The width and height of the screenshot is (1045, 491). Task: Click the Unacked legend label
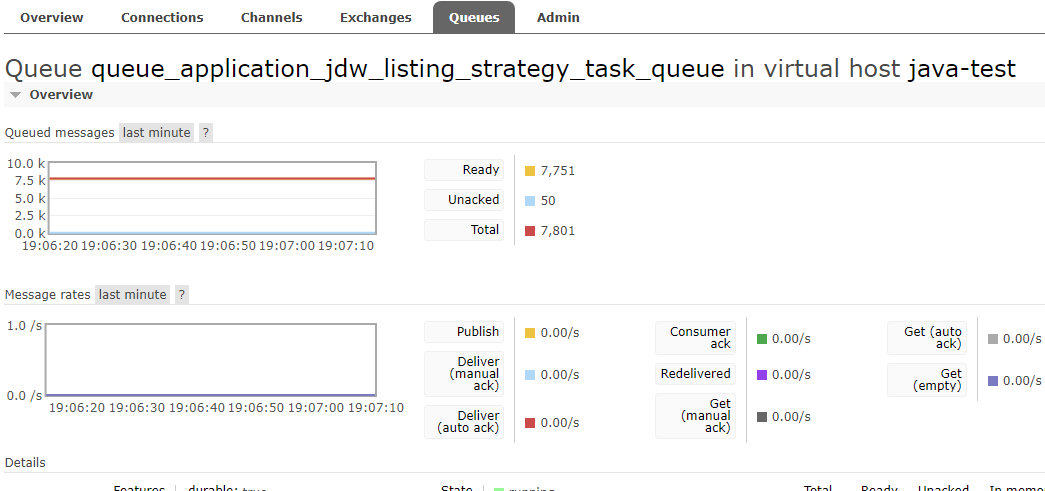pos(464,200)
